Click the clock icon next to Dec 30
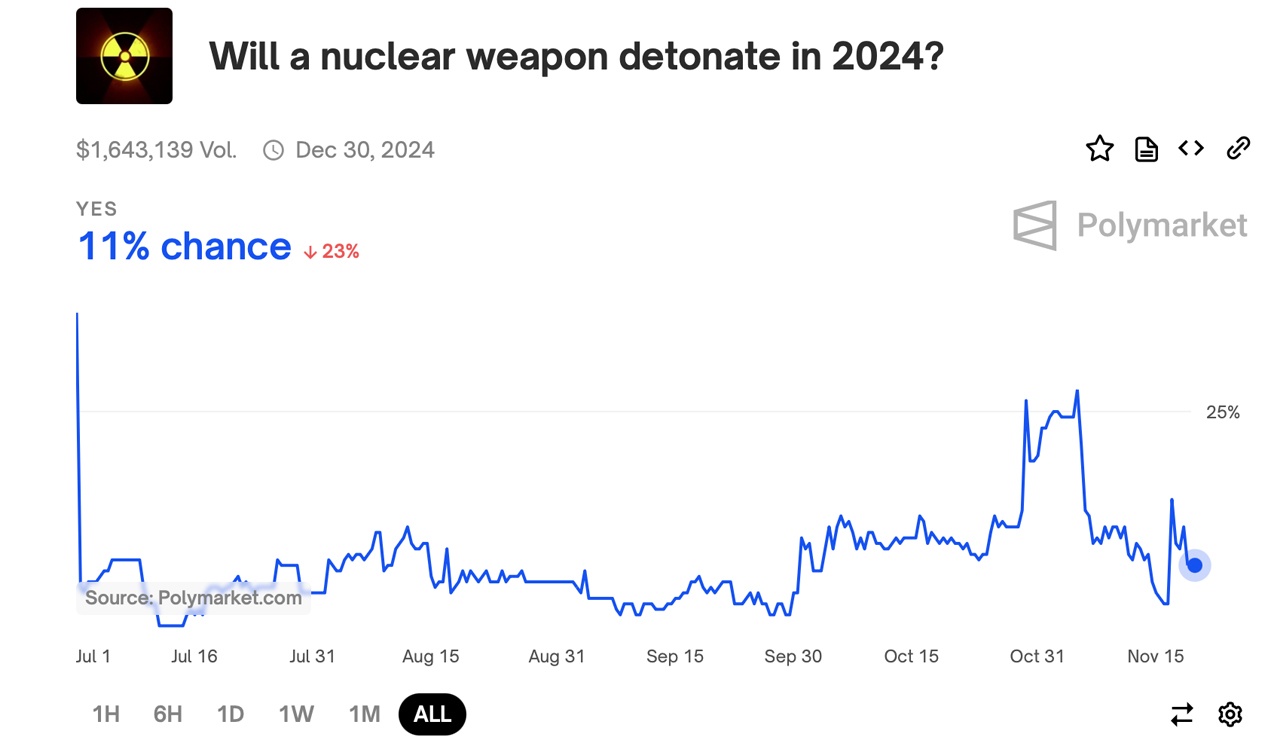 coord(271,148)
